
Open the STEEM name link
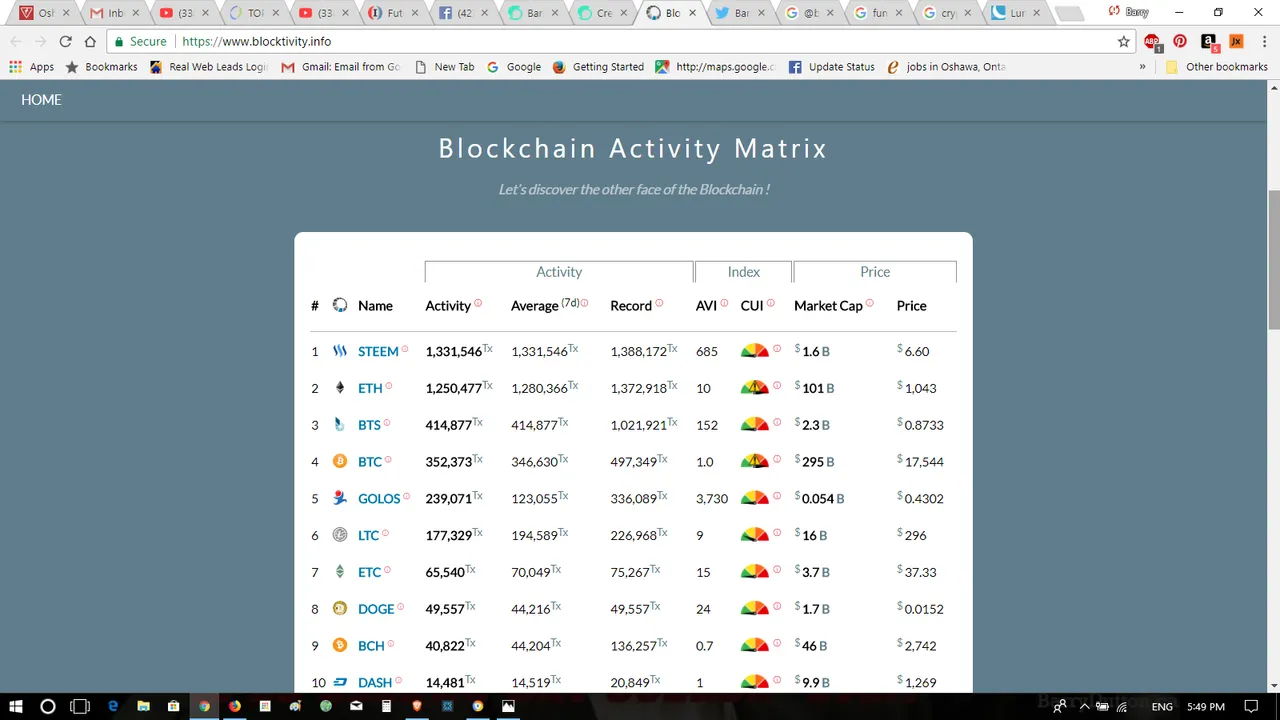378,351
